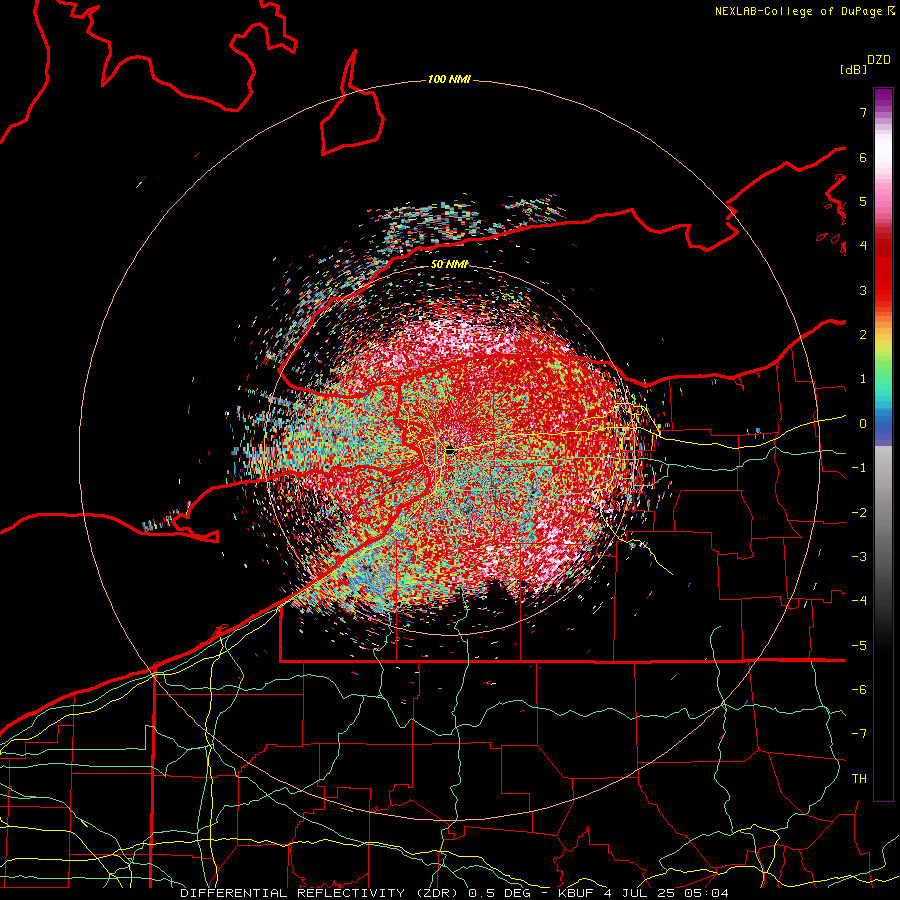The image size is (900, 900).
Task: Click the legend value "-7"
Action: point(859,734)
